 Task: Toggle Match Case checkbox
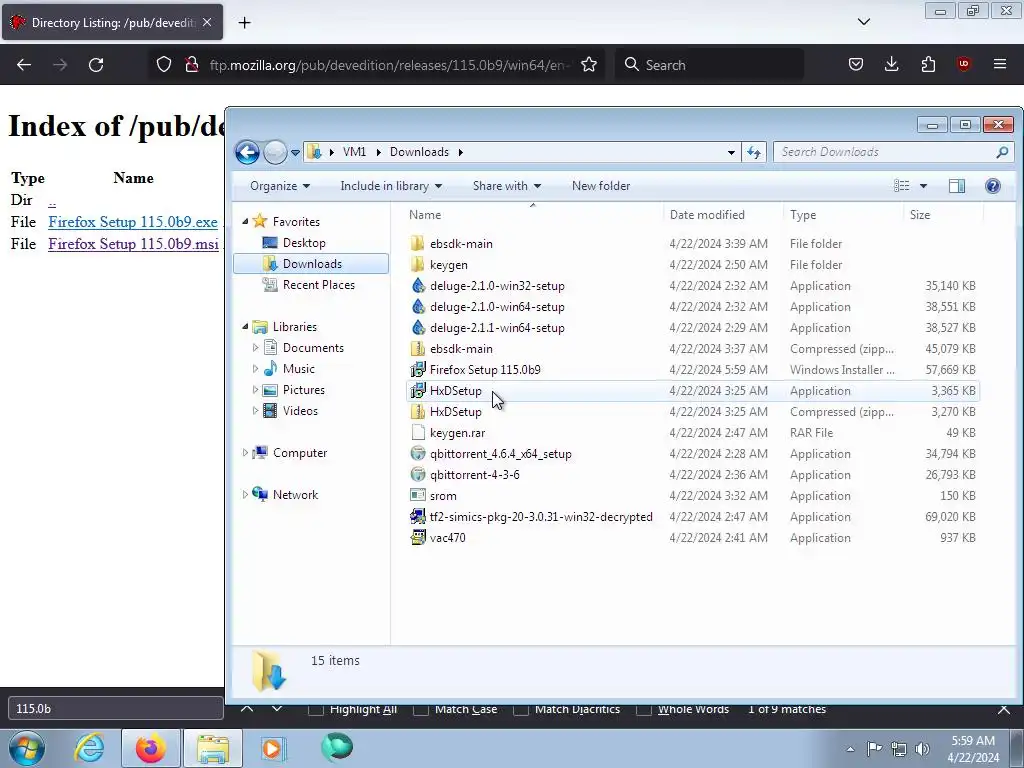(x=421, y=709)
